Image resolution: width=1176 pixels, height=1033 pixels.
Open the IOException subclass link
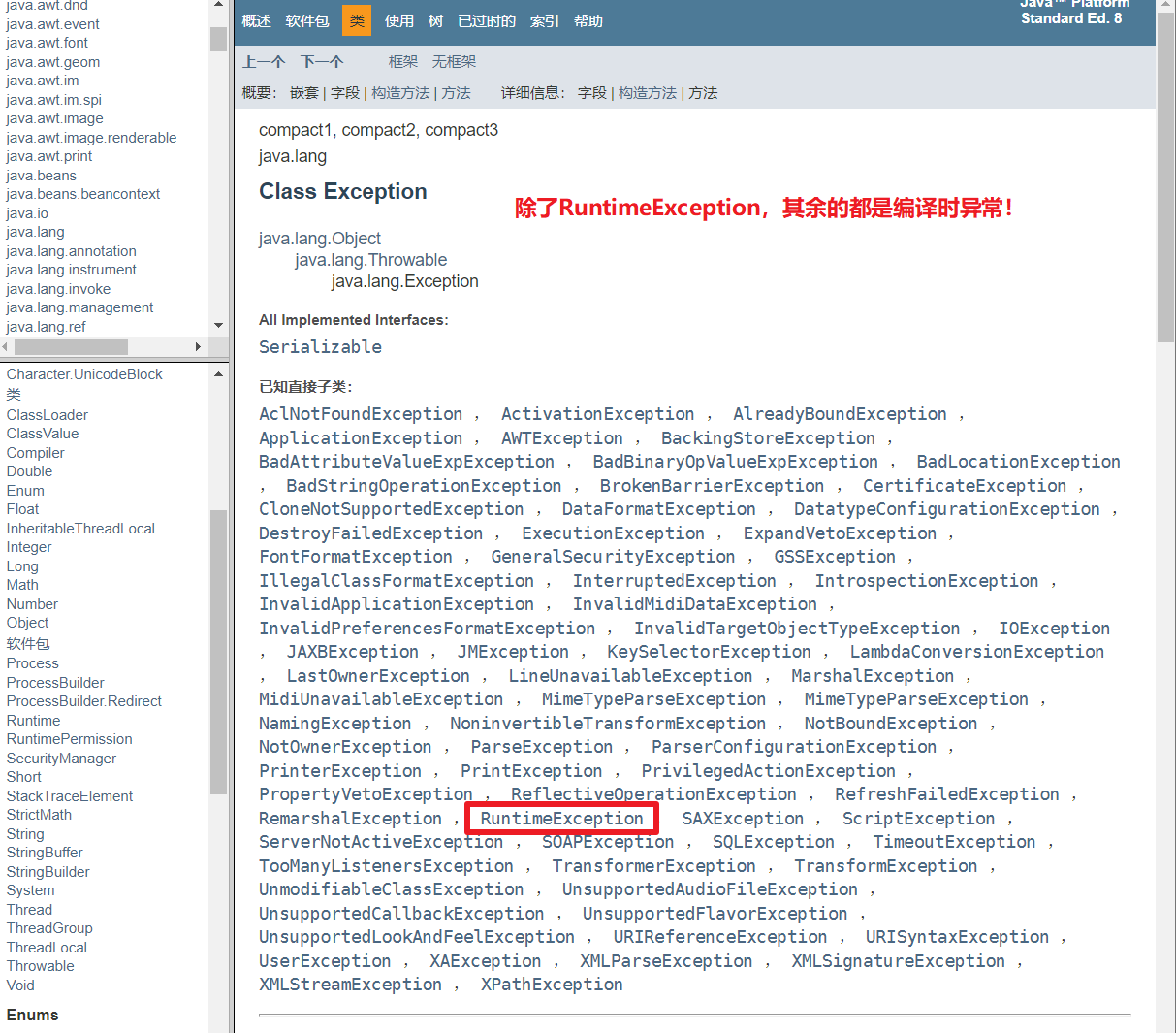[1054, 628]
